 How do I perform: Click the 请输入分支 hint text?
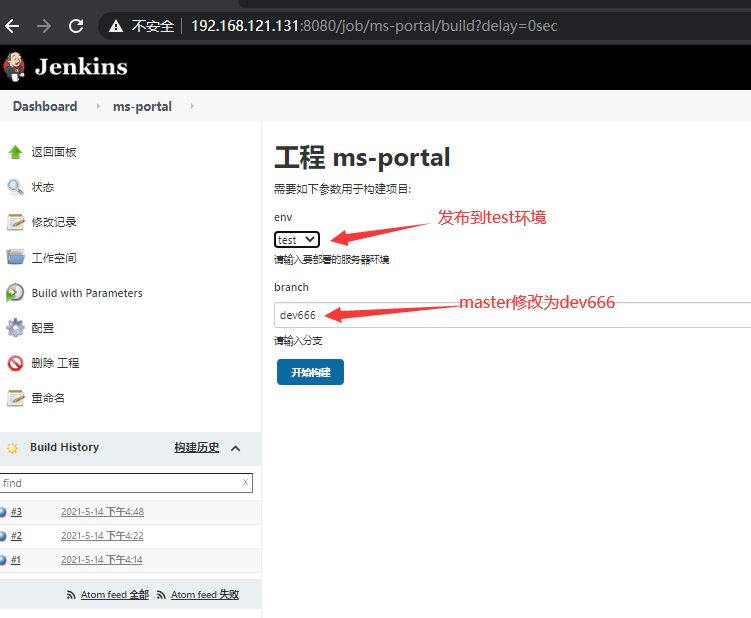pyautogui.click(x=298, y=341)
